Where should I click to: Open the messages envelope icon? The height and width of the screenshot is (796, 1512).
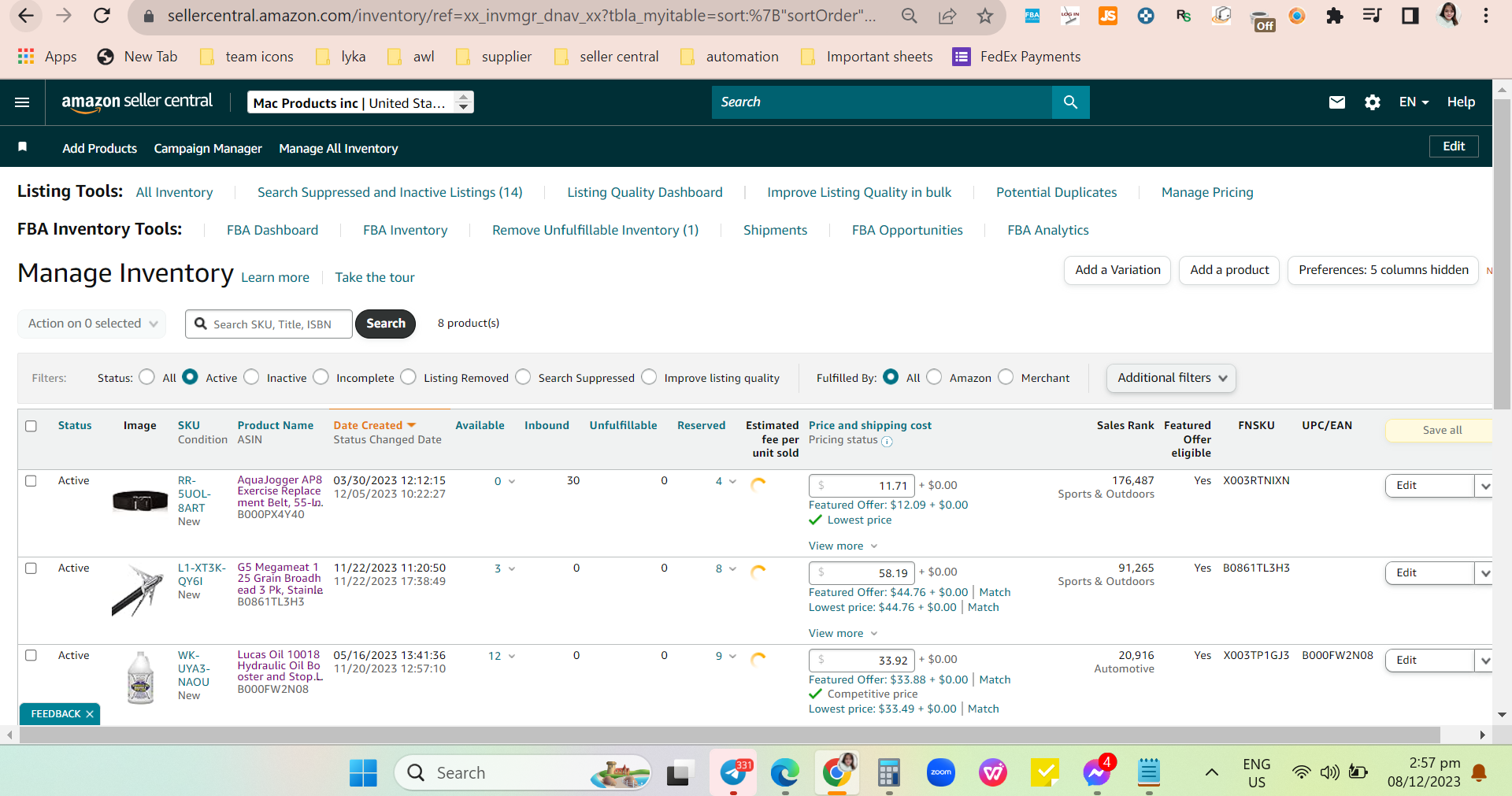tap(1337, 102)
